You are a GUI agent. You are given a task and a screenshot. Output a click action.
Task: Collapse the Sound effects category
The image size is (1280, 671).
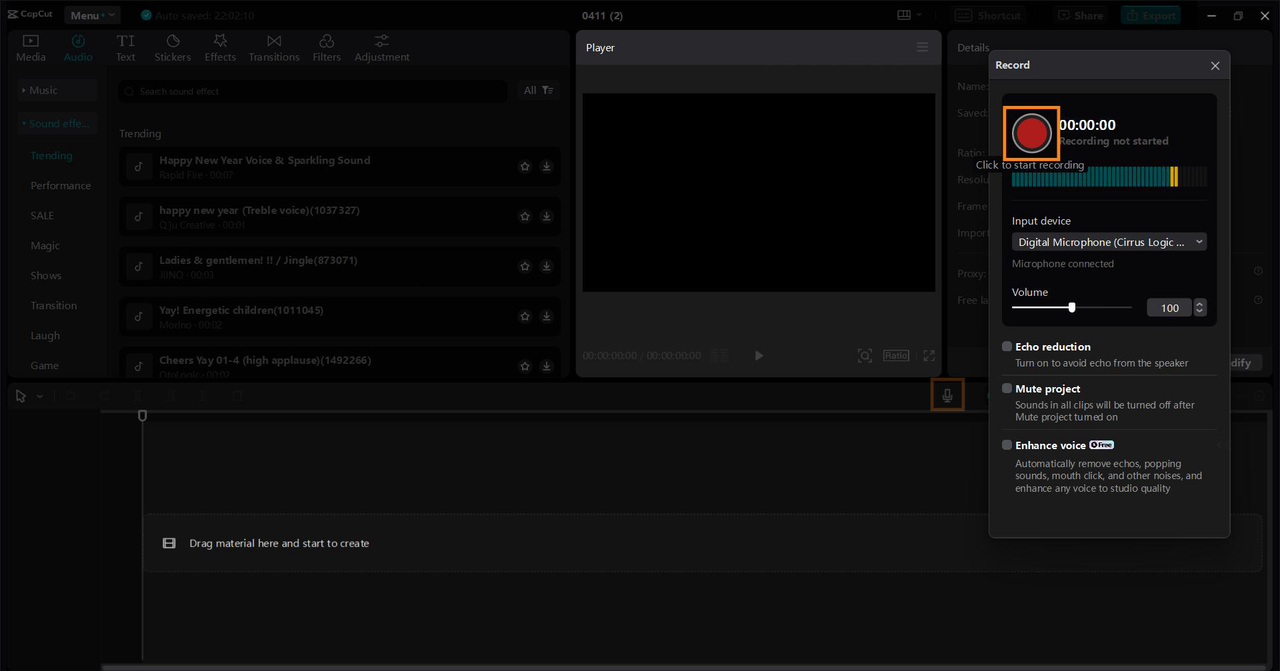point(57,123)
